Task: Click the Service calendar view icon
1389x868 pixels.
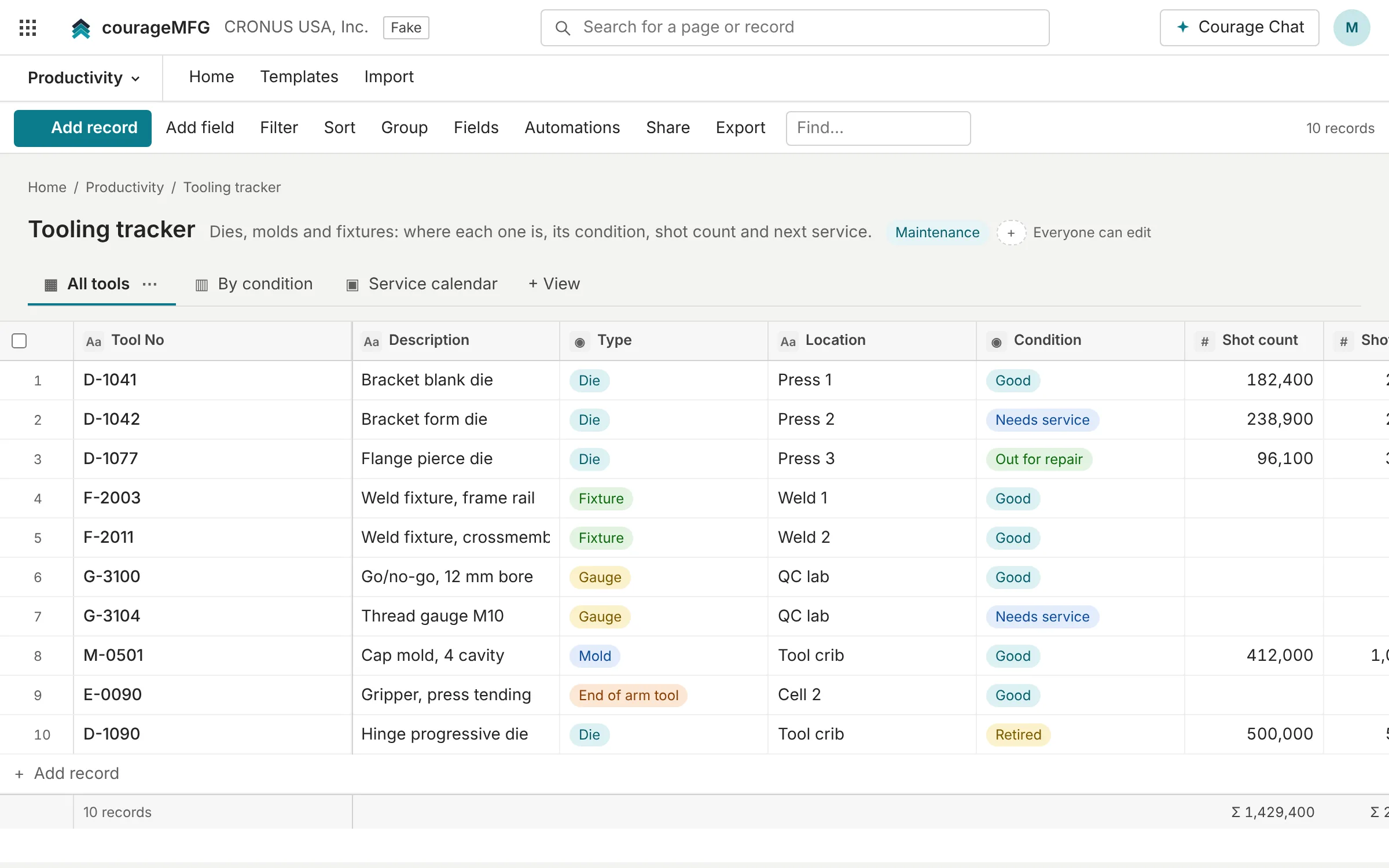Action: (x=352, y=285)
